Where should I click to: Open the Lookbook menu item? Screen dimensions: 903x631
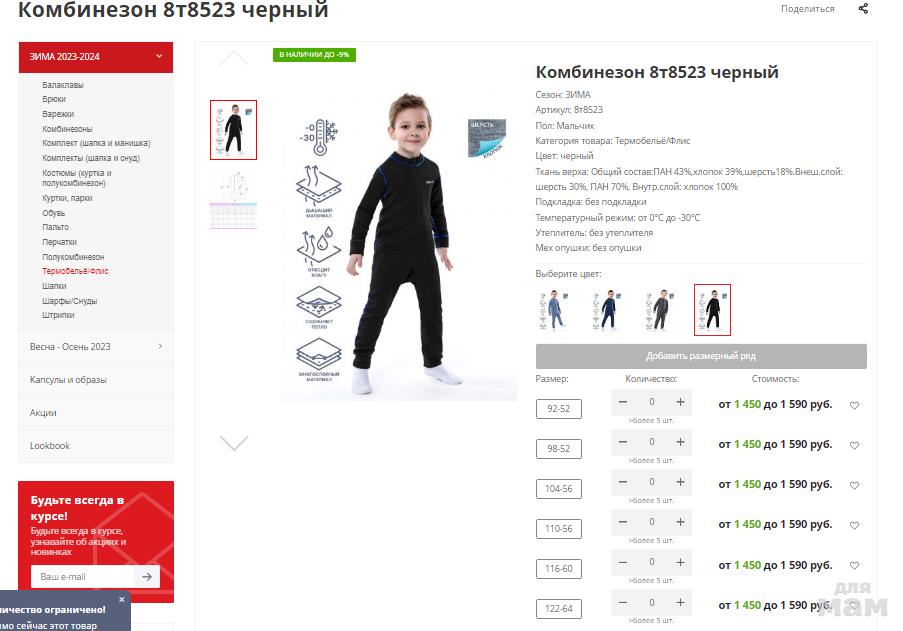point(50,446)
